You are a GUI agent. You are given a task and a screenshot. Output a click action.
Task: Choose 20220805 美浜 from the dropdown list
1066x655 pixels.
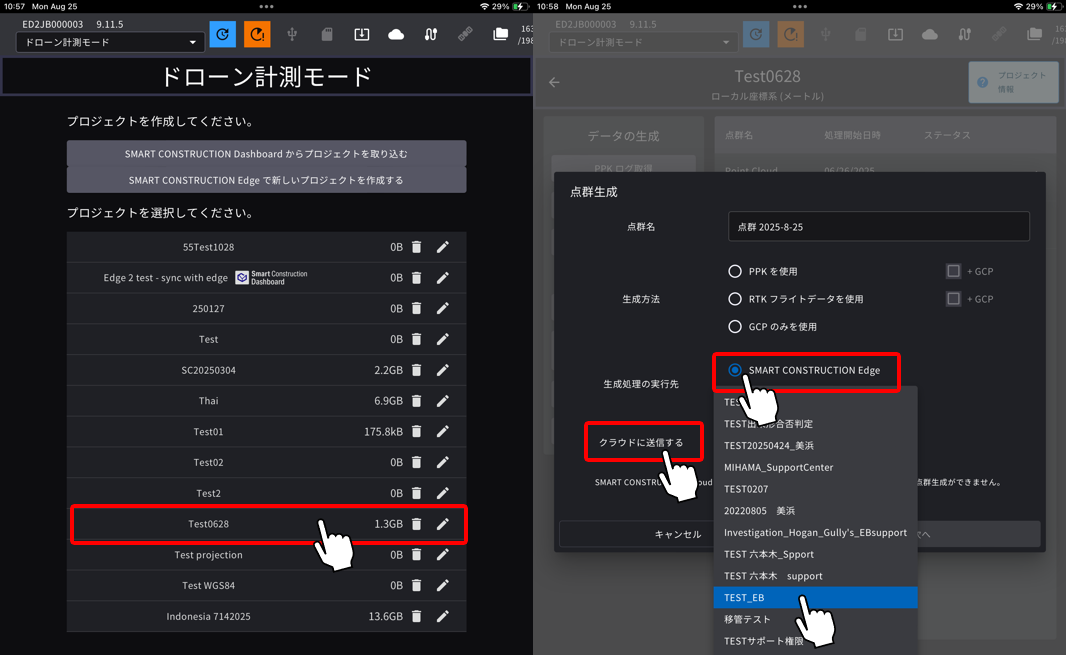pos(815,511)
